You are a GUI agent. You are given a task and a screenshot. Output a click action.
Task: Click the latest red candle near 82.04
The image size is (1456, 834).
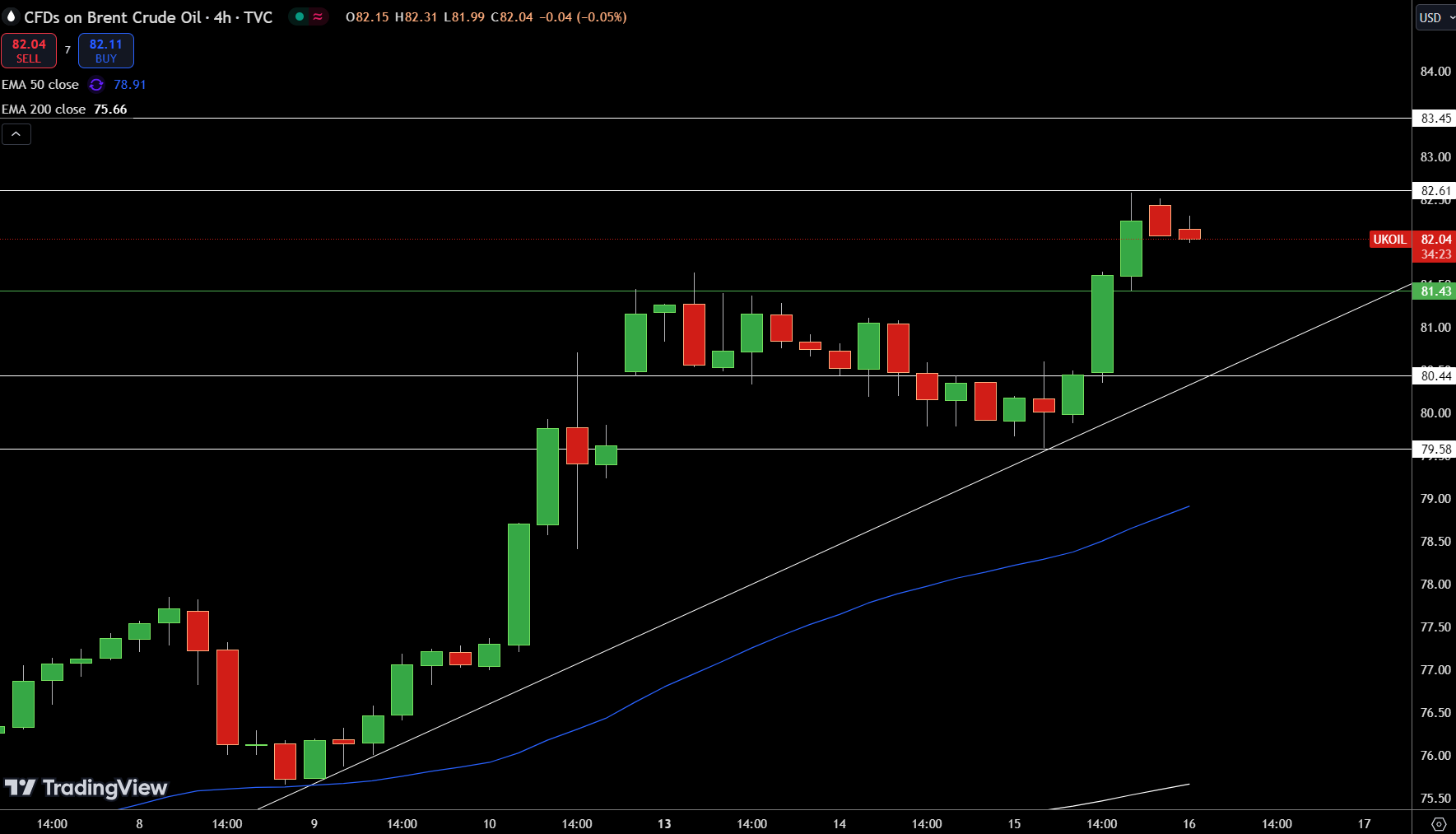[1189, 234]
